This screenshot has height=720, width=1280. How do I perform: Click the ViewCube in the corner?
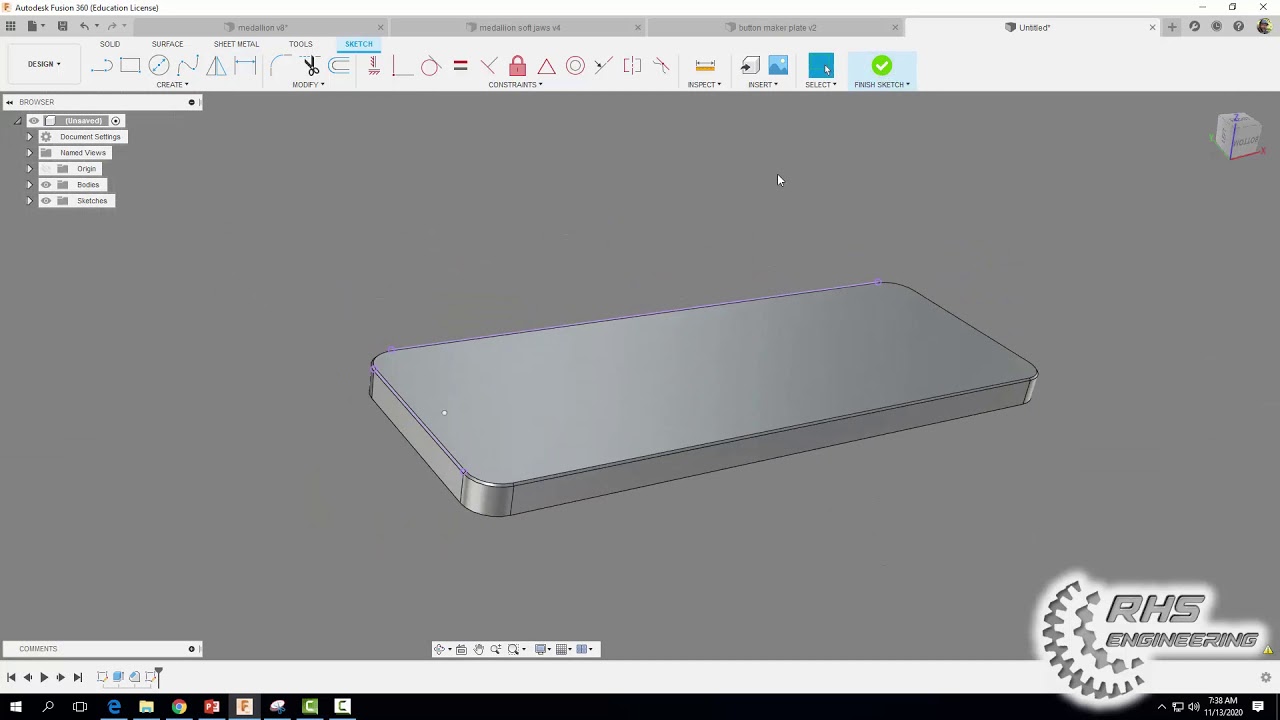click(x=1239, y=135)
